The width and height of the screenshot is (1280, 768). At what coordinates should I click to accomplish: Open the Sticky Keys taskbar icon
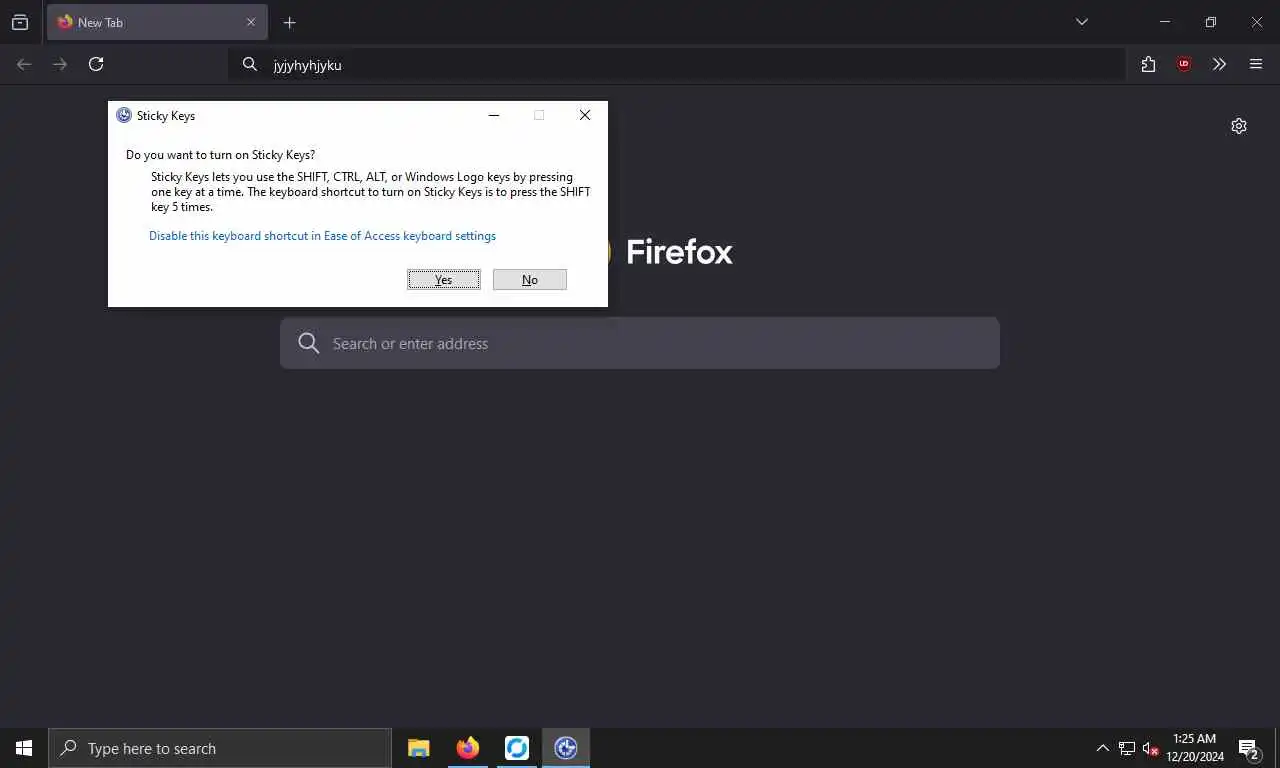[x=566, y=748]
